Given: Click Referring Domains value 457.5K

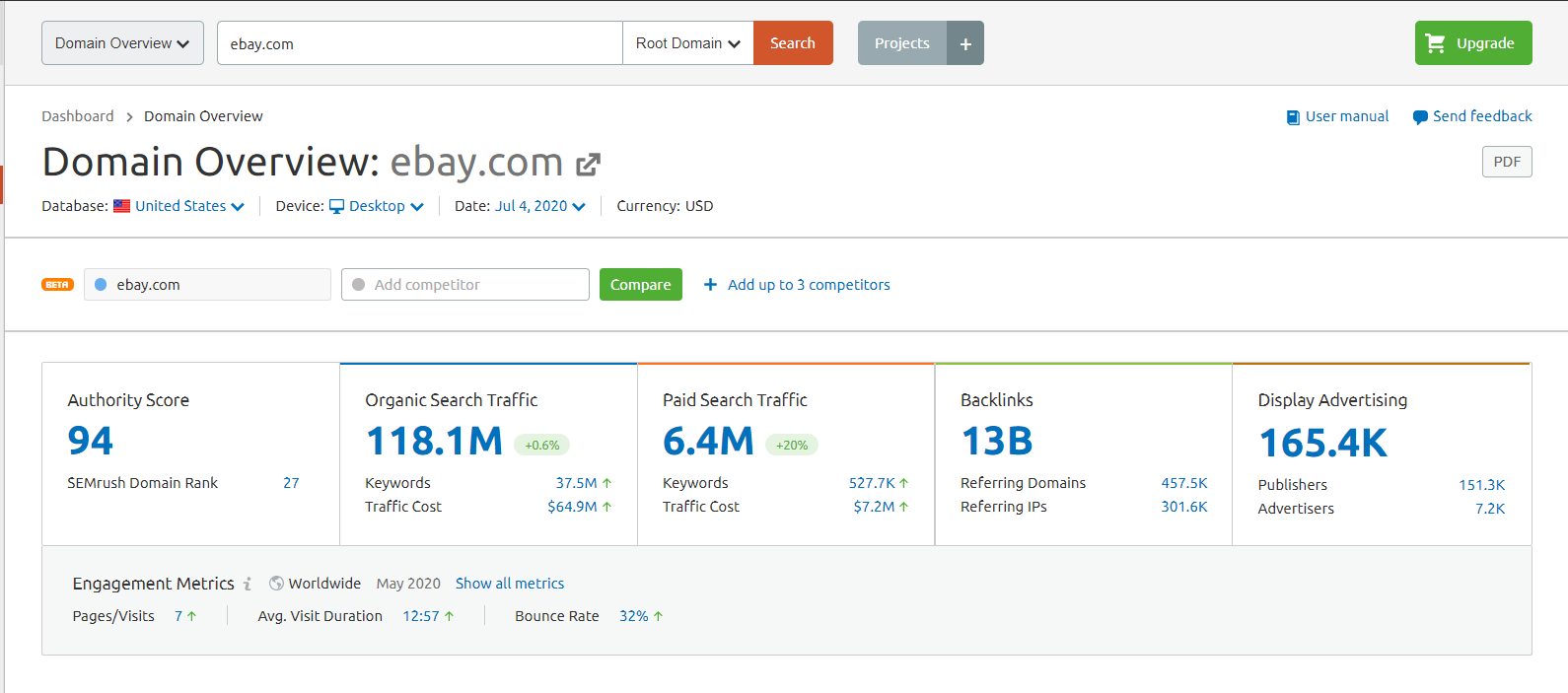Looking at the screenshot, I should (x=1184, y=483).
